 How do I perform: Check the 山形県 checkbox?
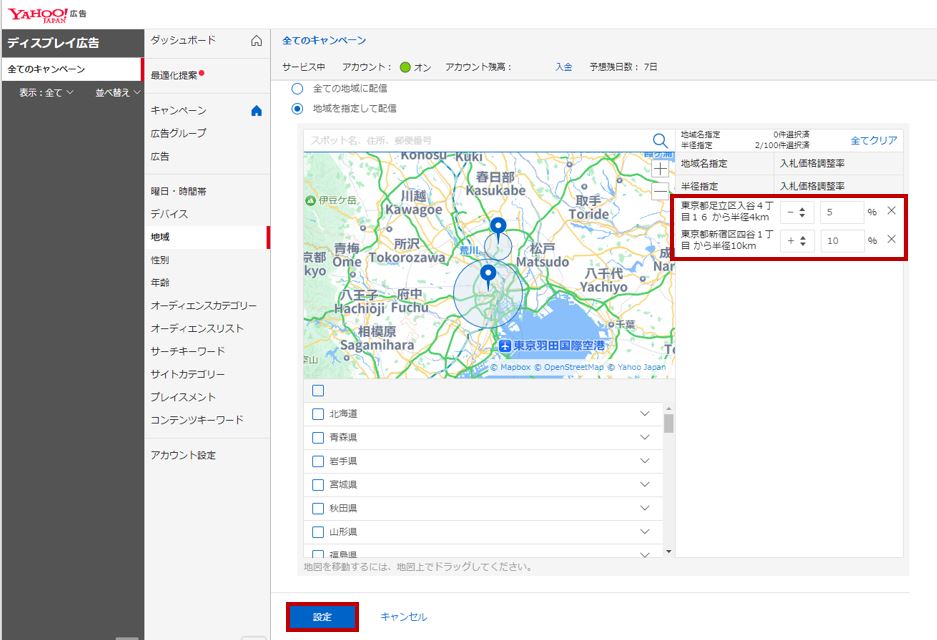(318, 532)
